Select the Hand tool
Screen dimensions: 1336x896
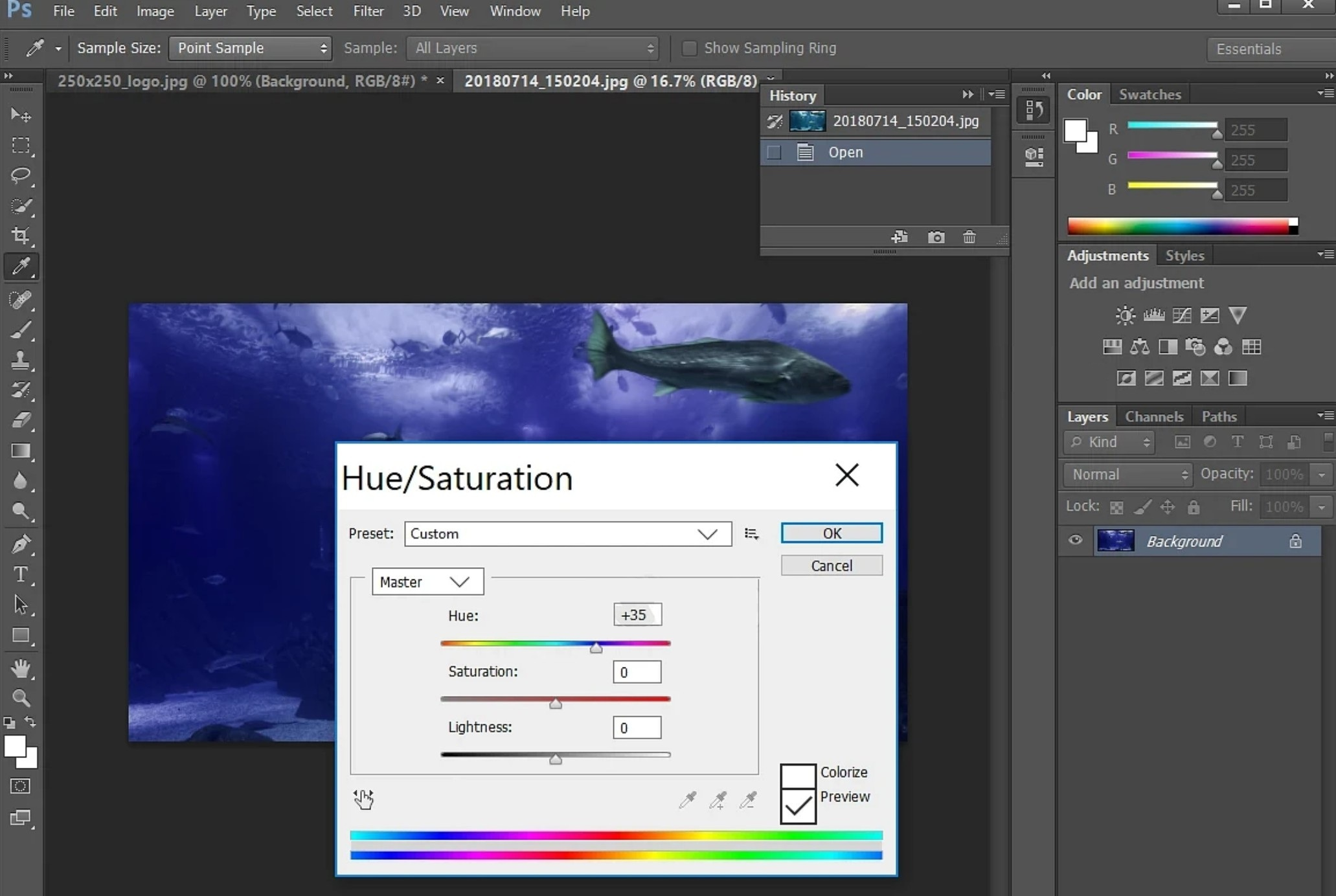(20, 667)
